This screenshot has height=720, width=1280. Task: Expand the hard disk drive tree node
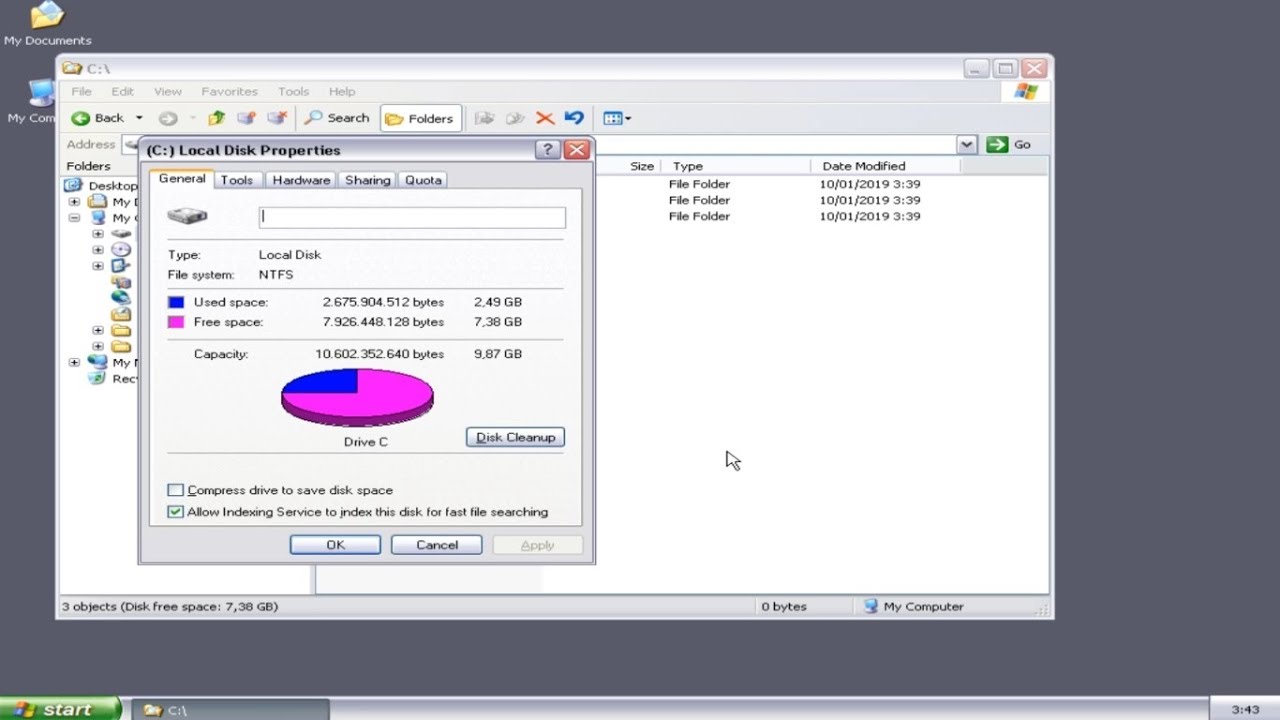click(x=98, y=234)
